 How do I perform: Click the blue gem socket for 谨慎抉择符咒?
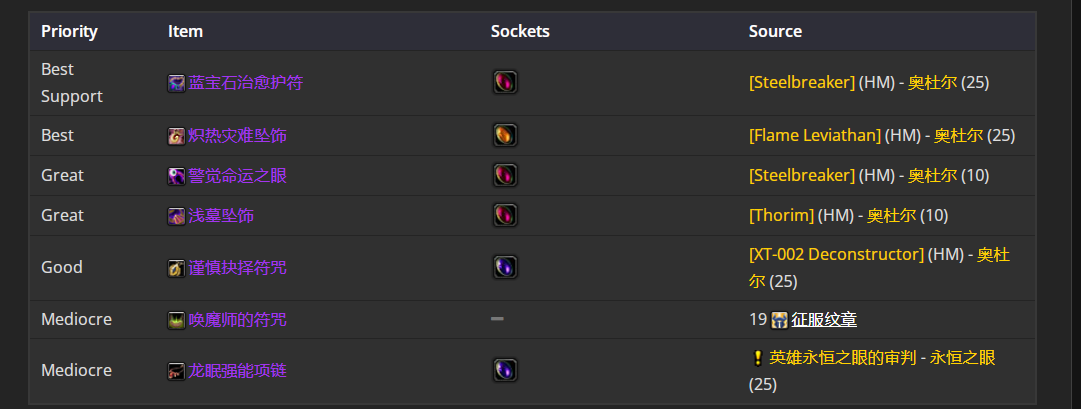505,267
